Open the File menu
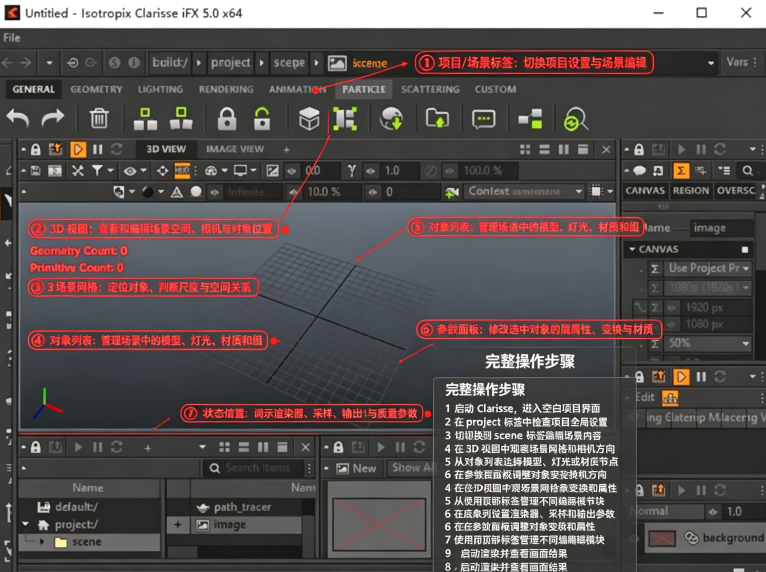This screenshot has height=572, width=766. pos(12,38)
